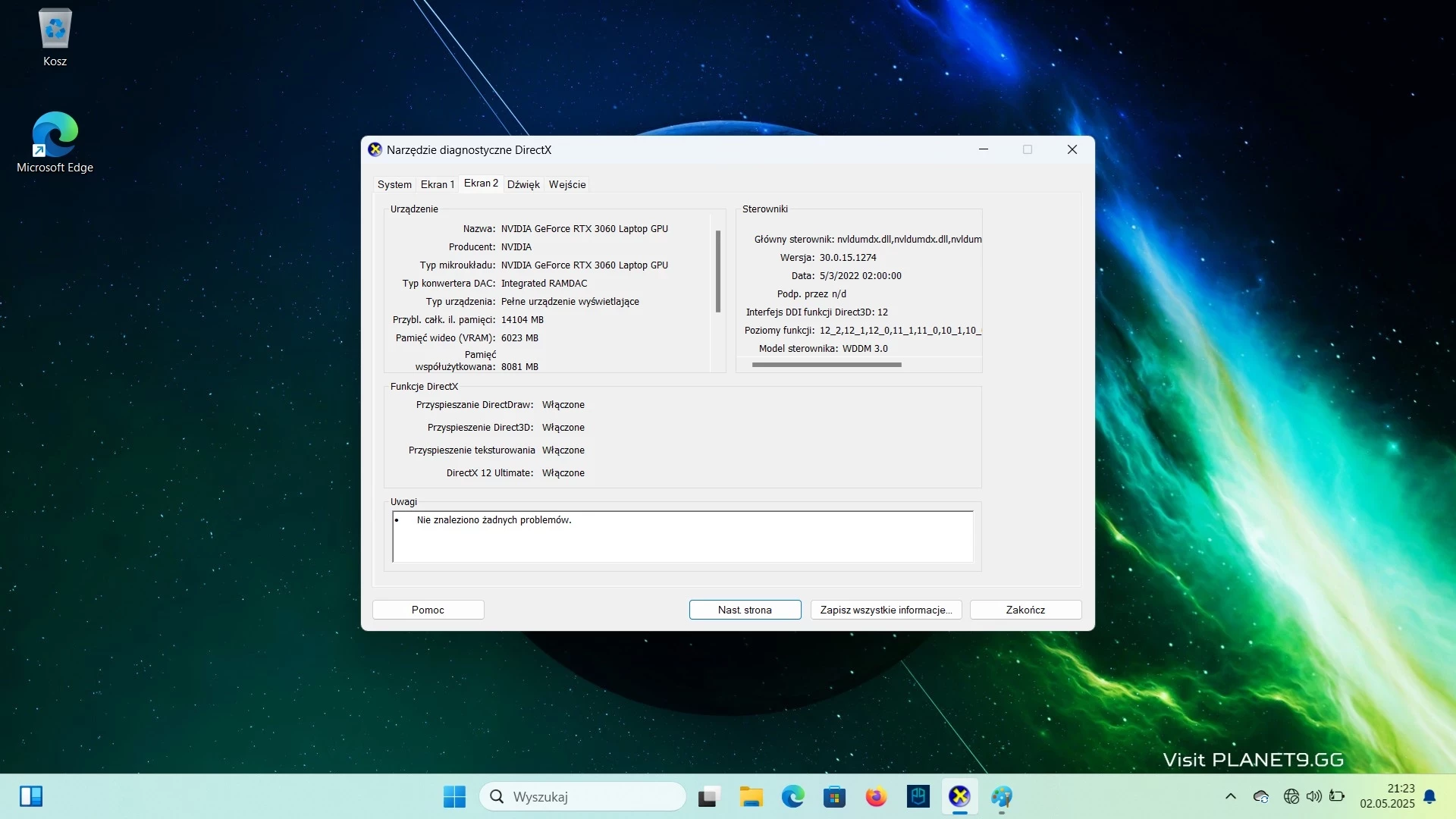
Task: Click Zapisz wszystkie informacje button
Action: tap(886, 610)
